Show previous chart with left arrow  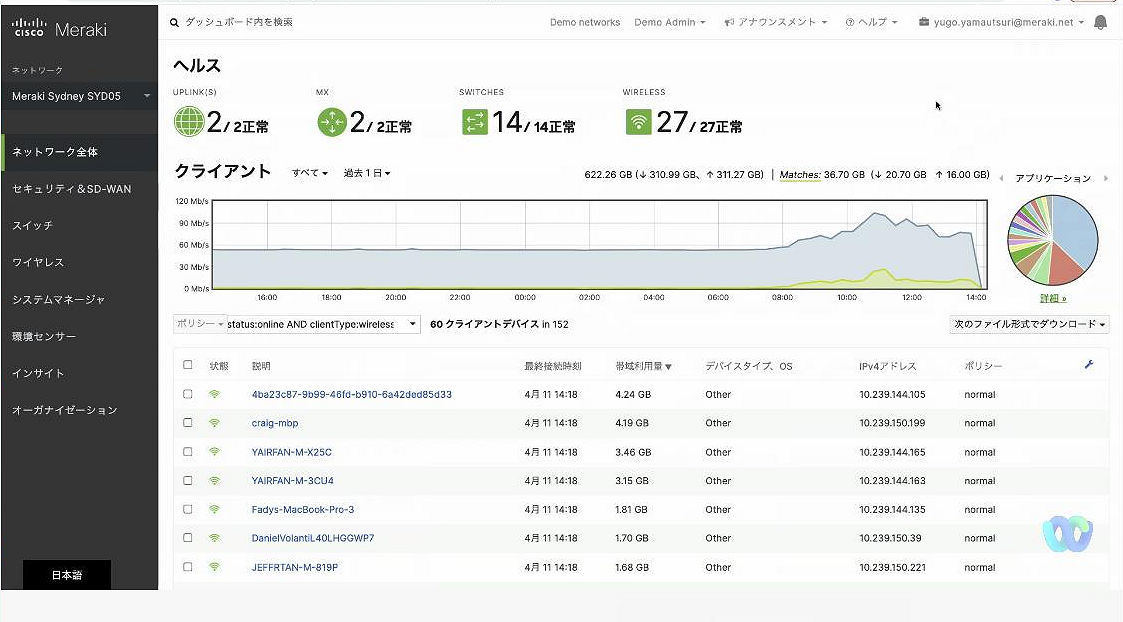(x=1001, y=178)
